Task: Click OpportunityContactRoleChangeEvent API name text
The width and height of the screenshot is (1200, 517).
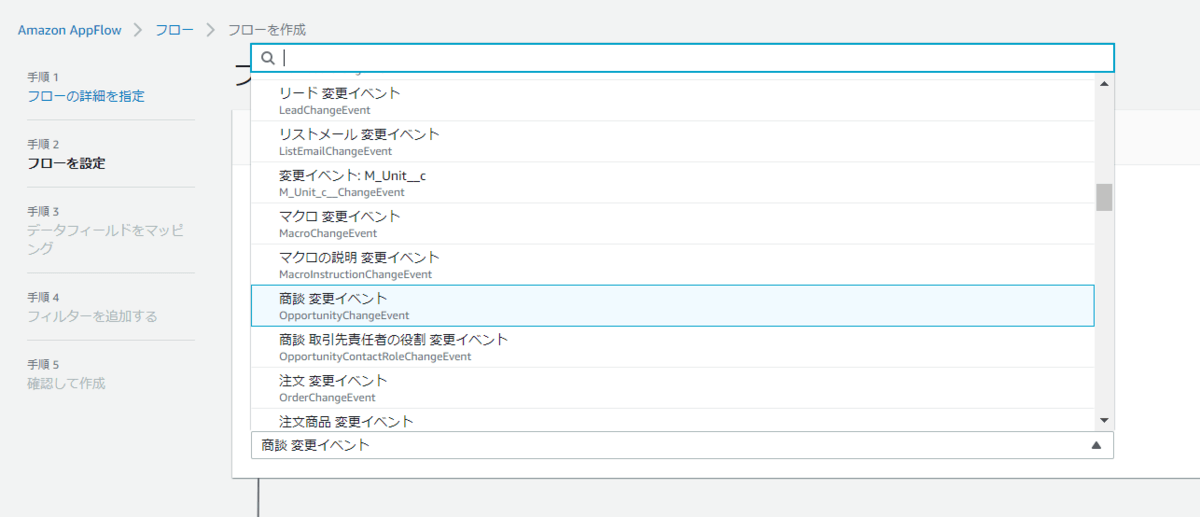Action: (x=375, y=356)
